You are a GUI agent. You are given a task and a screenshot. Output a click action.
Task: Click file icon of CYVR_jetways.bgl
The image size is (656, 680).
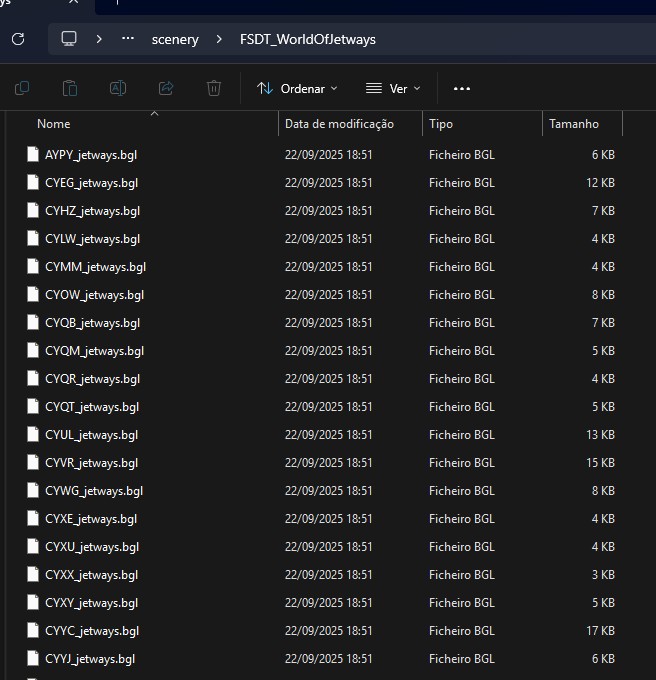click(x=33, y=462)
